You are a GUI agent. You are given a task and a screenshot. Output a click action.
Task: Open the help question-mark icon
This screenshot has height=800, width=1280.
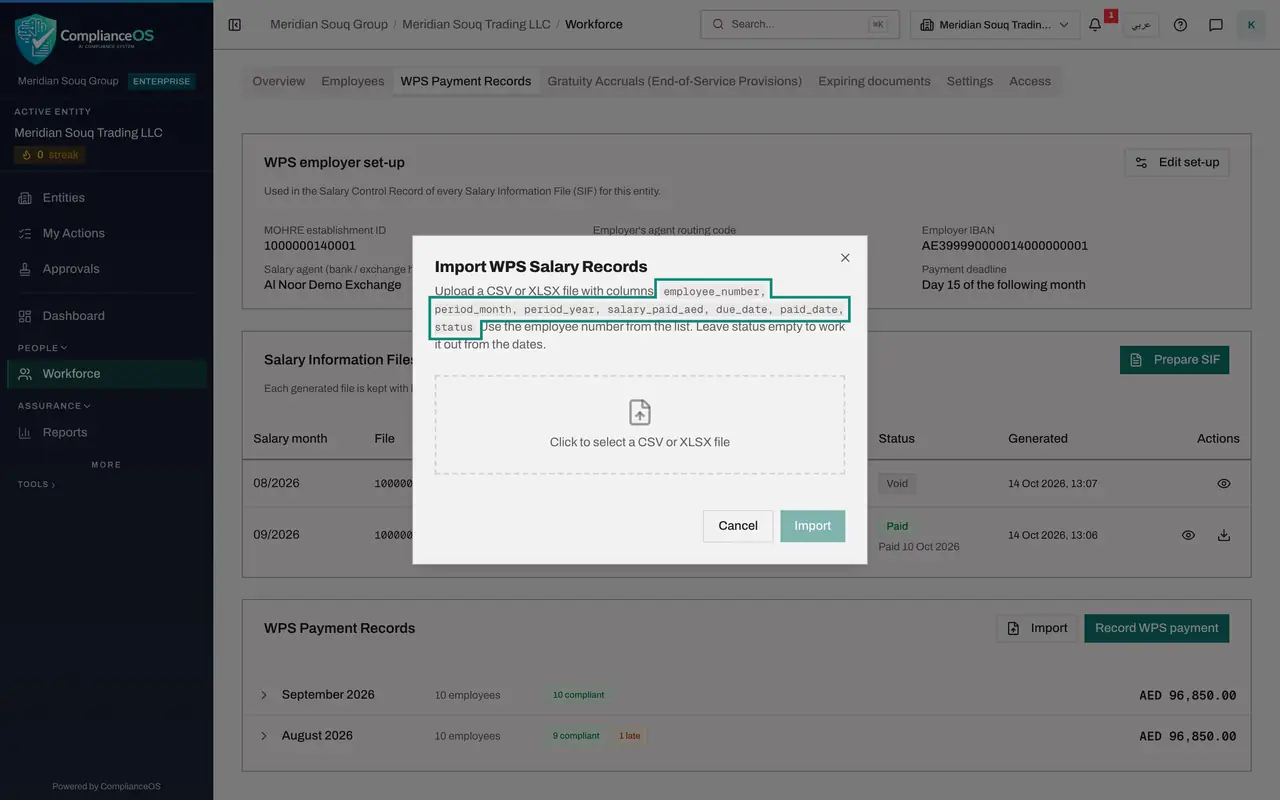[1180, 25]
